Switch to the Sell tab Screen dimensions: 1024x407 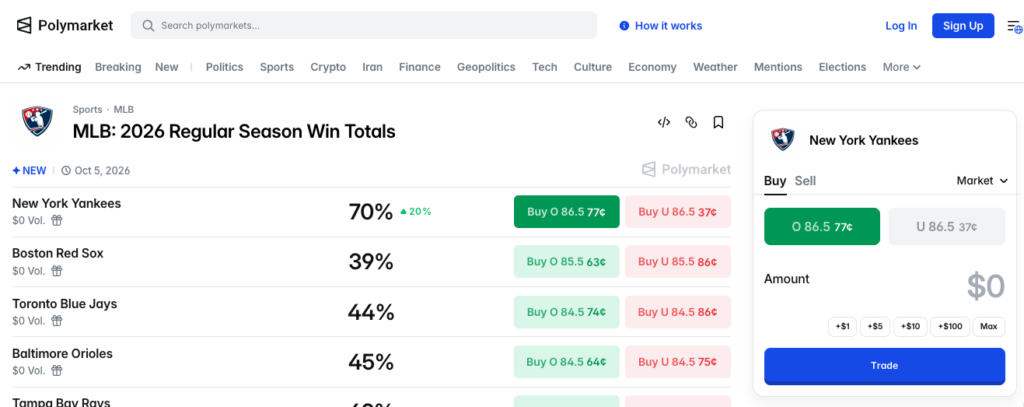click(805, 181)
